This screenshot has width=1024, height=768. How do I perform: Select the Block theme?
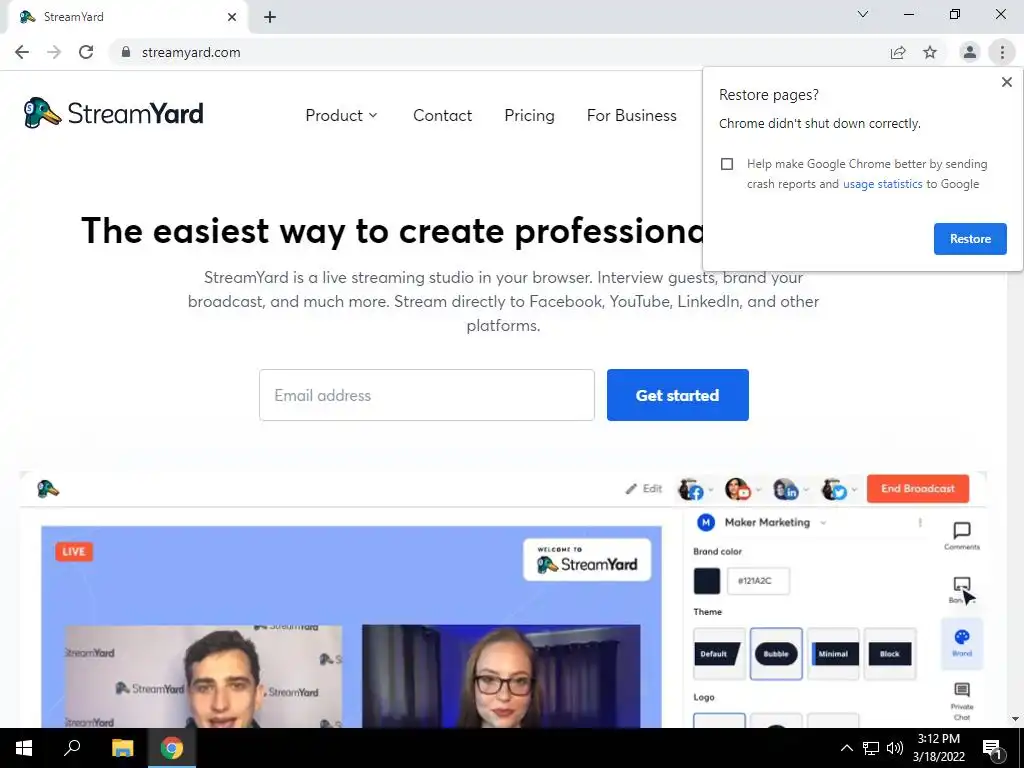(x=889, y=654)
